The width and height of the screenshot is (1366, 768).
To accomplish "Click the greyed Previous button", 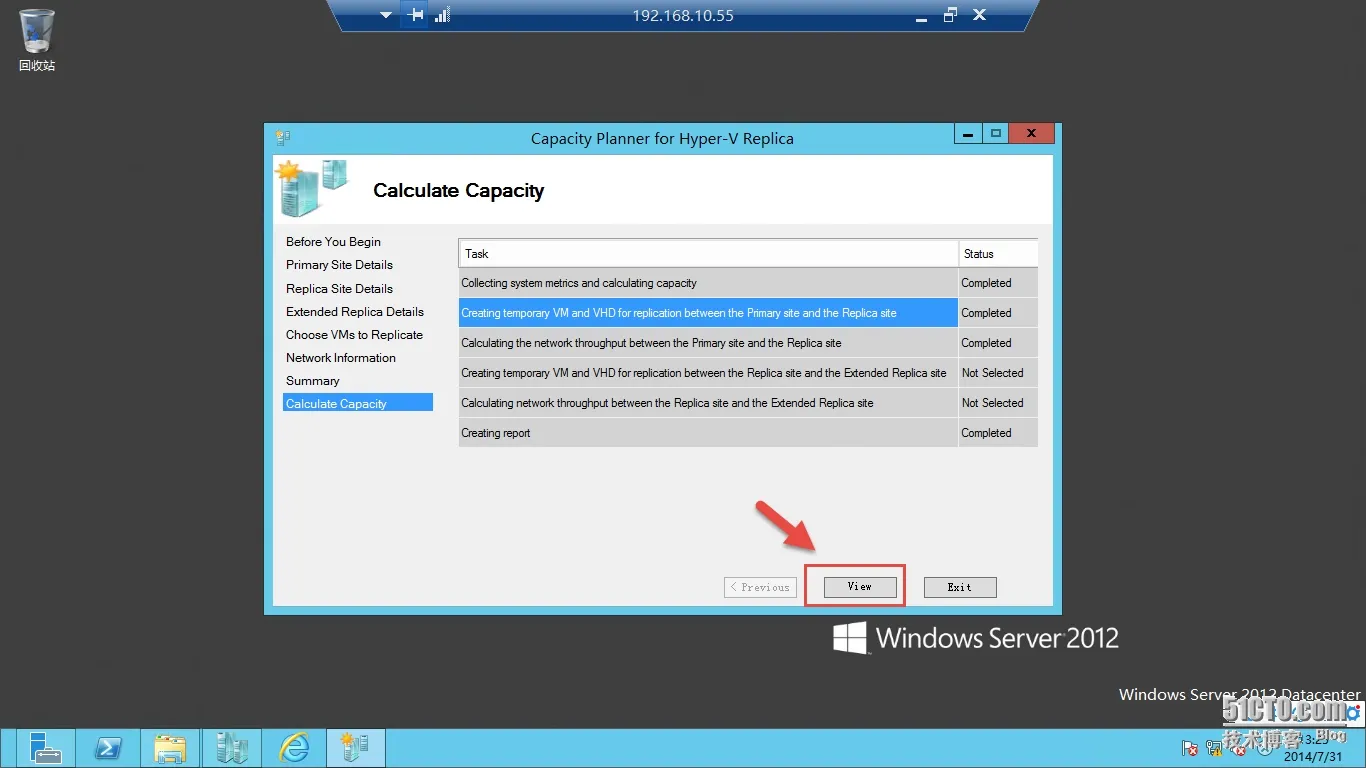I will (x=760, y=587).
